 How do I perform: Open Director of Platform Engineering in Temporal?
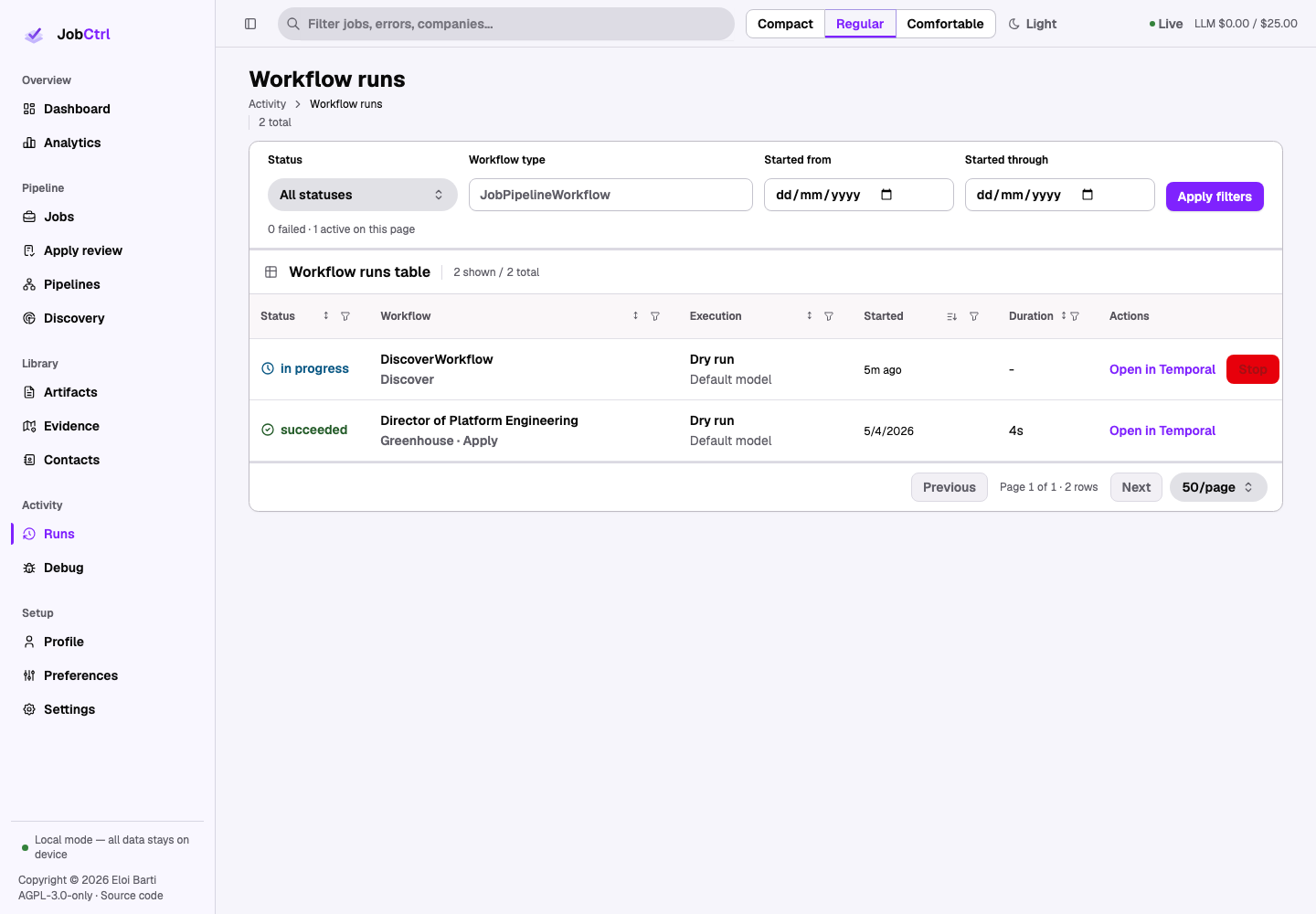[1162, 430]
